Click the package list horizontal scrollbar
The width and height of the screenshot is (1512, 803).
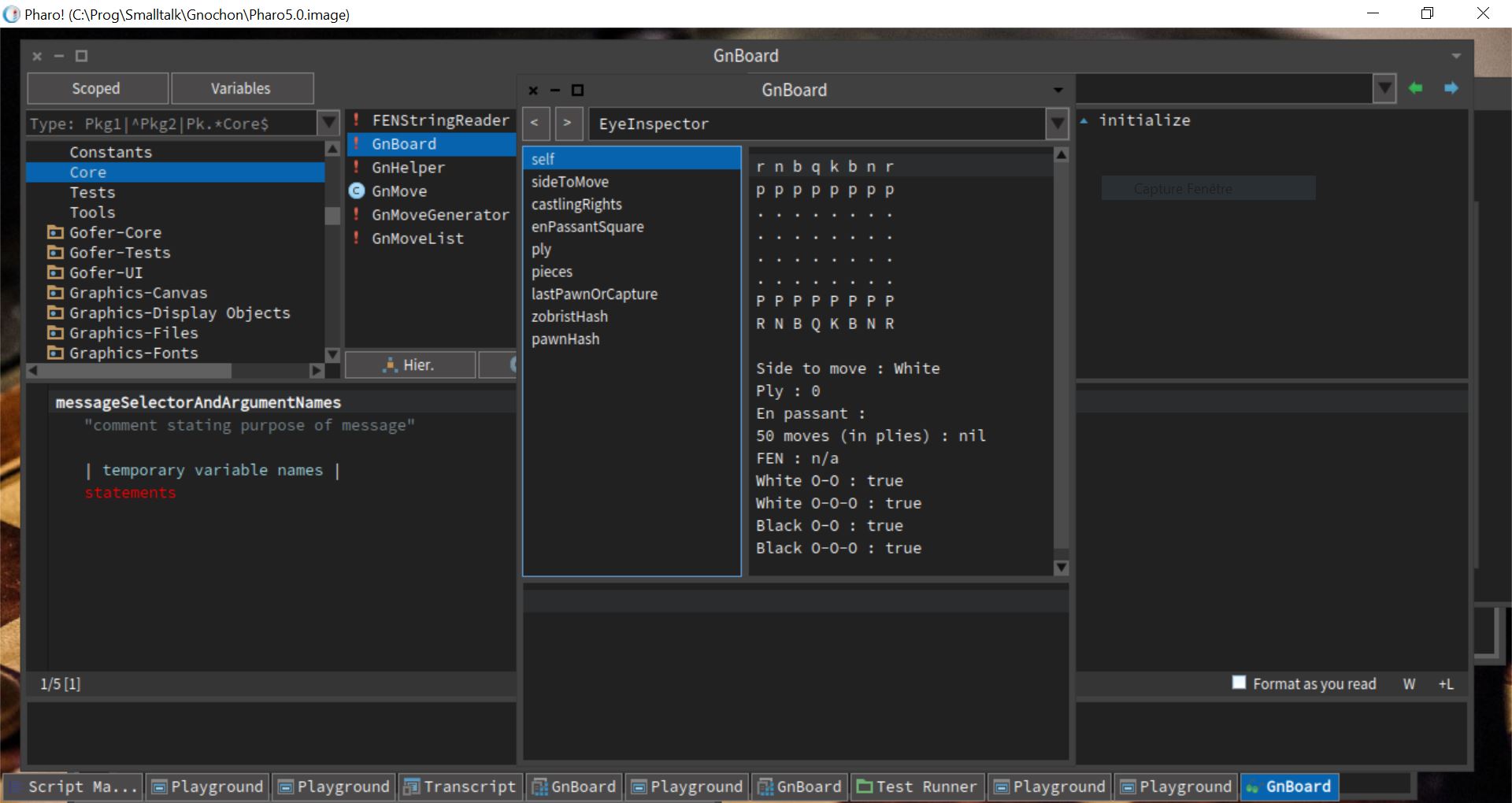[x=176, y=370]
